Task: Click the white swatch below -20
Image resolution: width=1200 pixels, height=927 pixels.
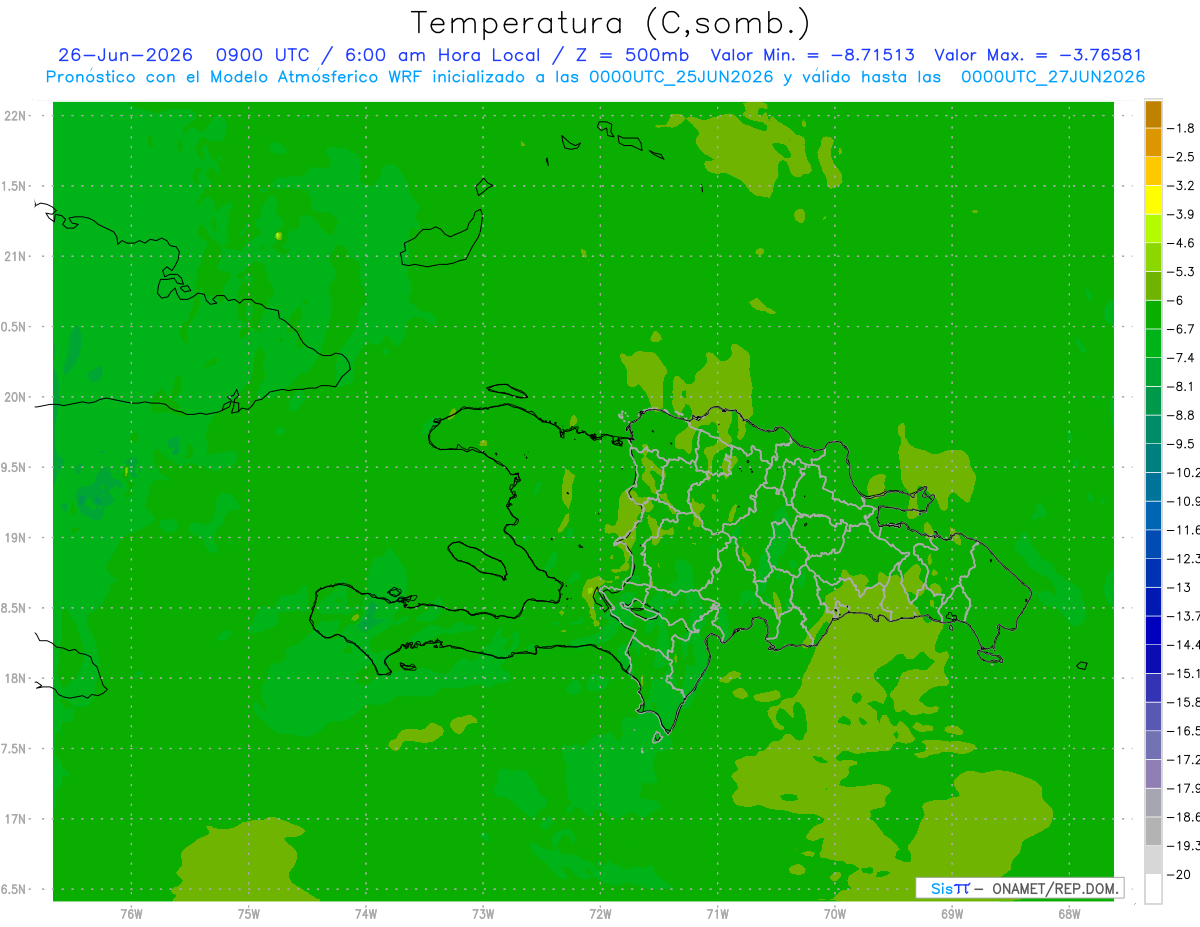Action: 1154,889
